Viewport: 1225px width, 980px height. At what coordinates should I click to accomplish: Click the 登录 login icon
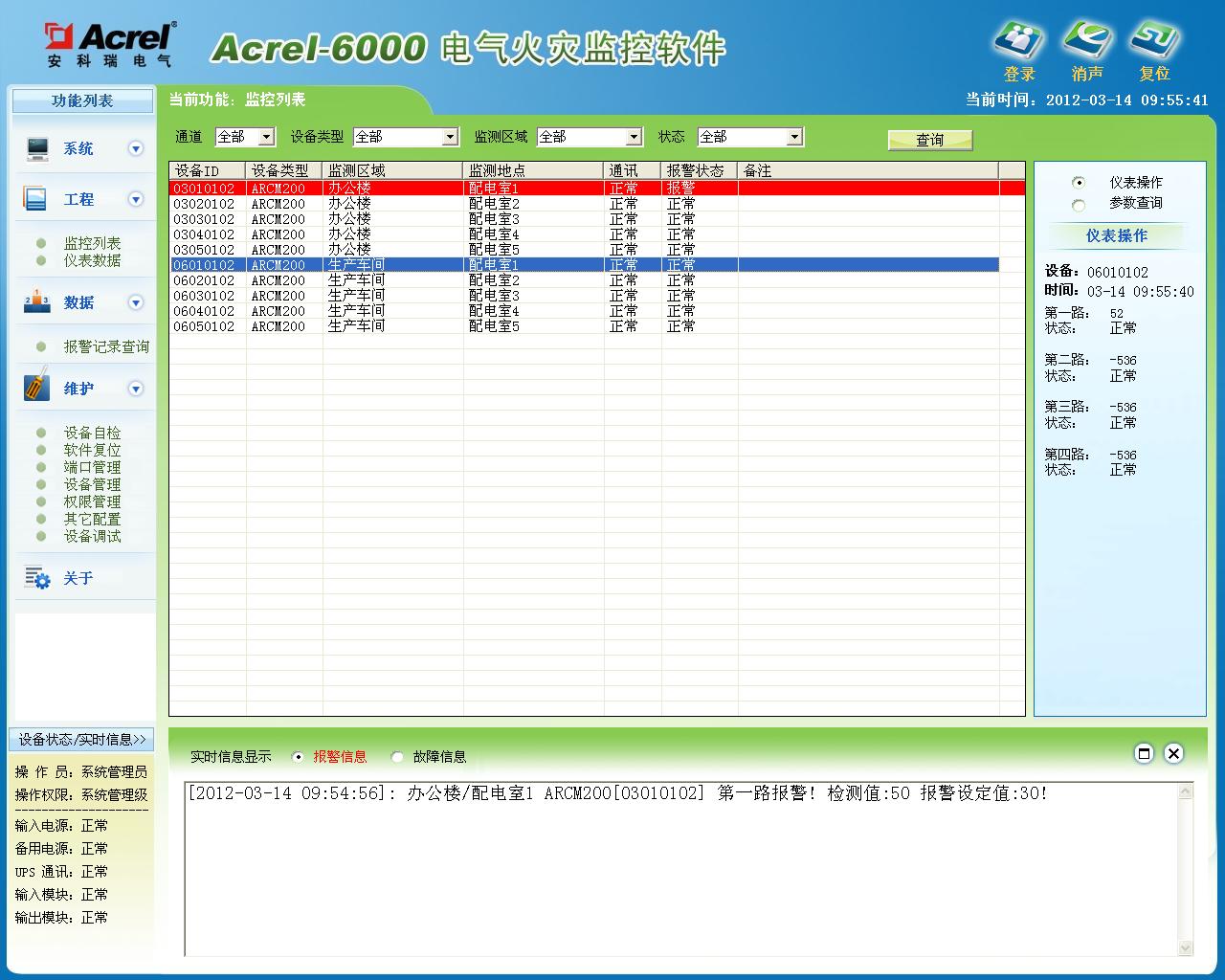coord(1018,41)
